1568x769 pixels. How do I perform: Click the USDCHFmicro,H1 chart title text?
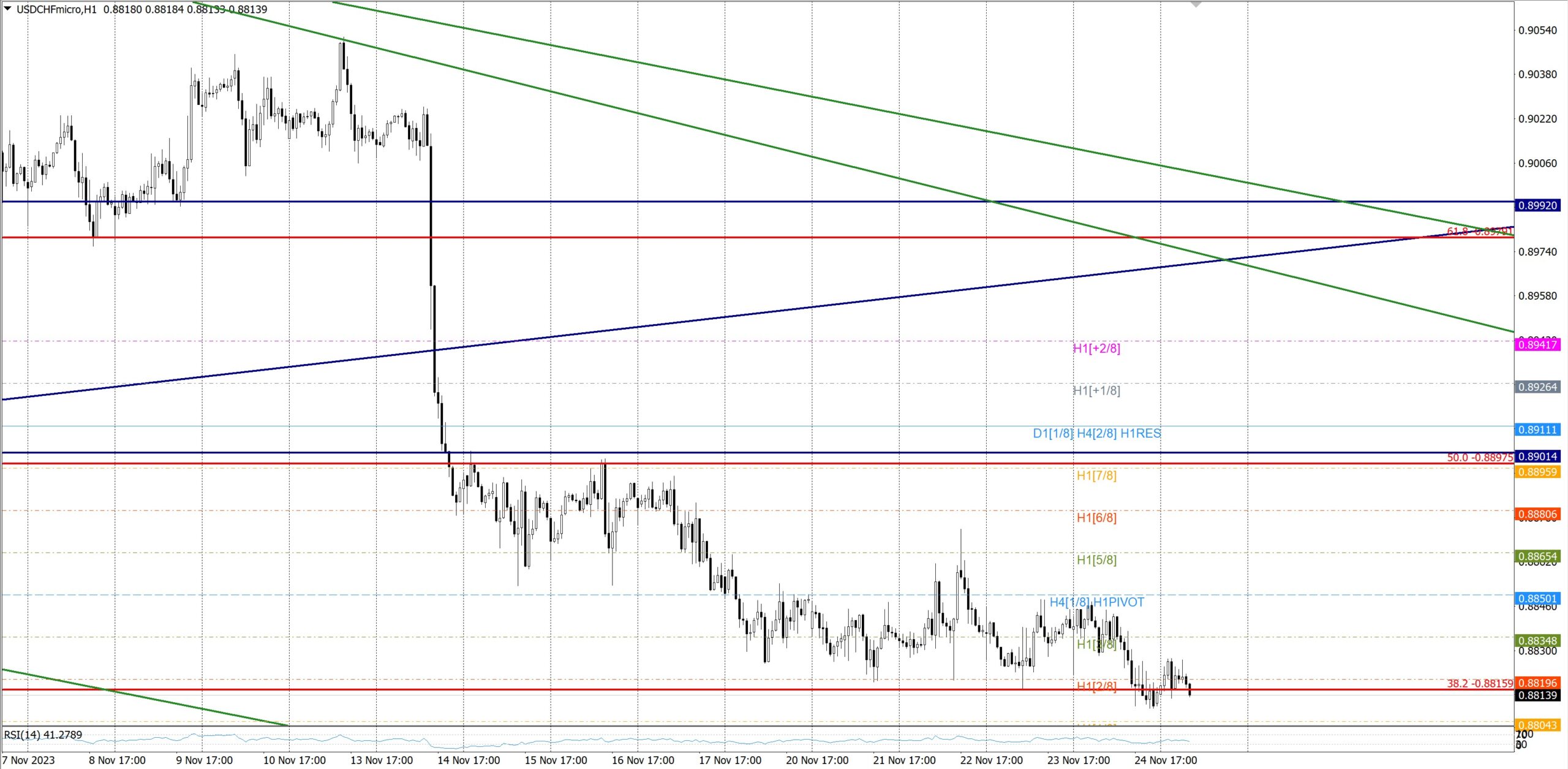click(x=56, y=9)
